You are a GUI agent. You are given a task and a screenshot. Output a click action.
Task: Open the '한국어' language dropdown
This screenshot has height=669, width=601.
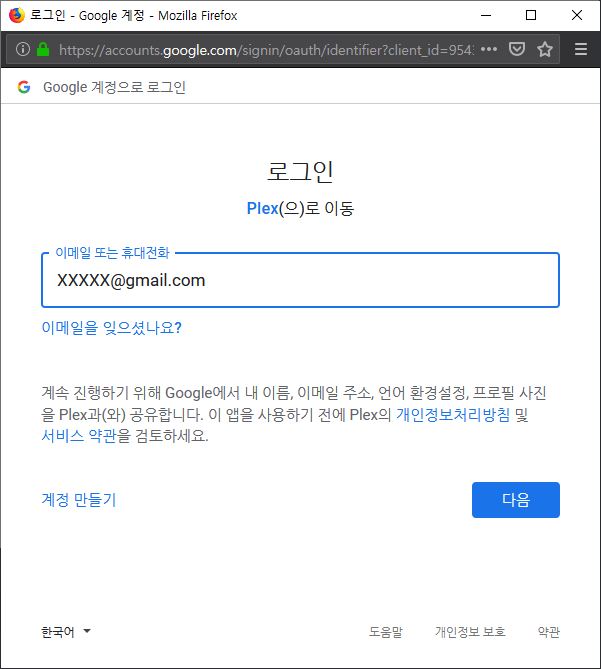pos(66,631)
